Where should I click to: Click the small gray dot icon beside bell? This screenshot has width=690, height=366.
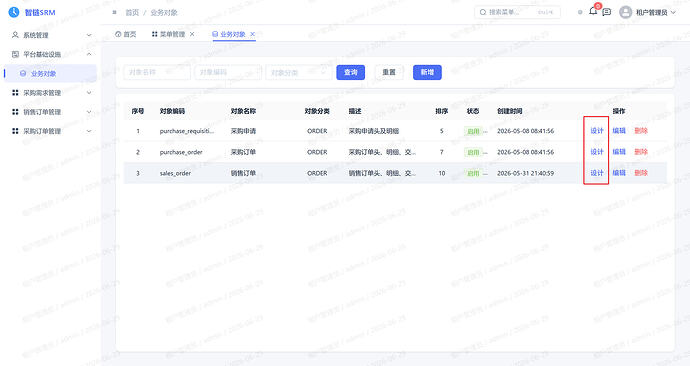pos(580,12)
